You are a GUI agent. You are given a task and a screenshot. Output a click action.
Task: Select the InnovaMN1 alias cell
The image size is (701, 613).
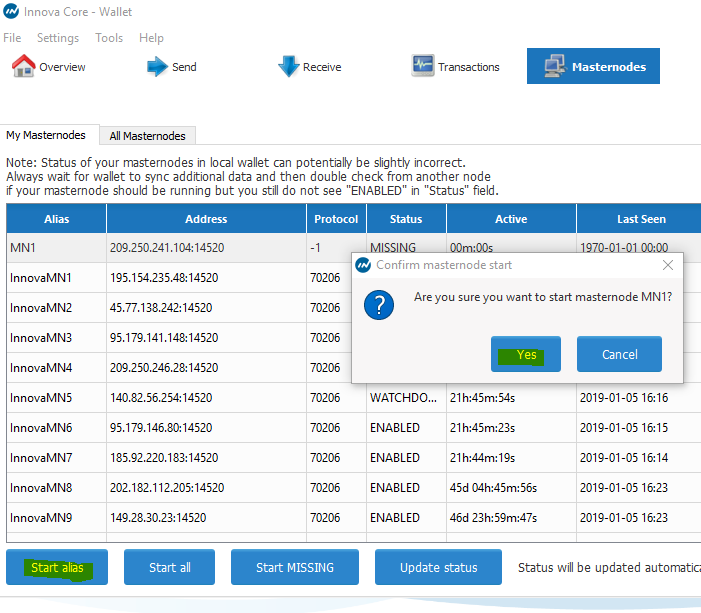pos(56,278)
